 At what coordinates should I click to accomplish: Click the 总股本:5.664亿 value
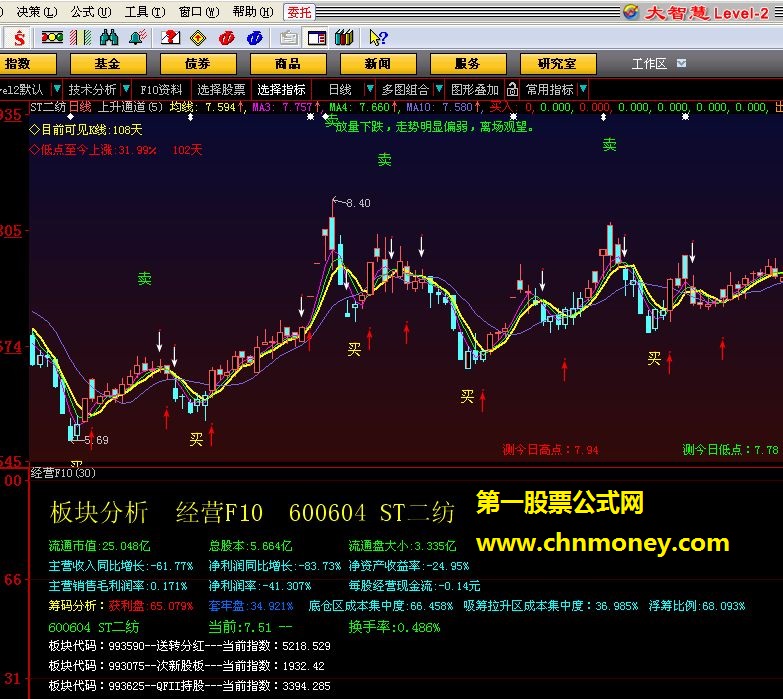point(250,546)
